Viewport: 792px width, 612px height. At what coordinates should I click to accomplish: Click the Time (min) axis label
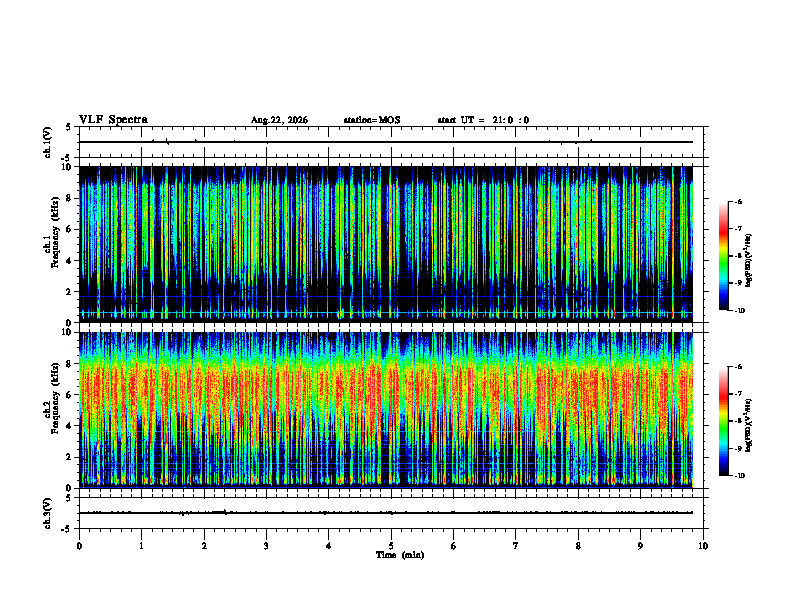pos(400,555)
